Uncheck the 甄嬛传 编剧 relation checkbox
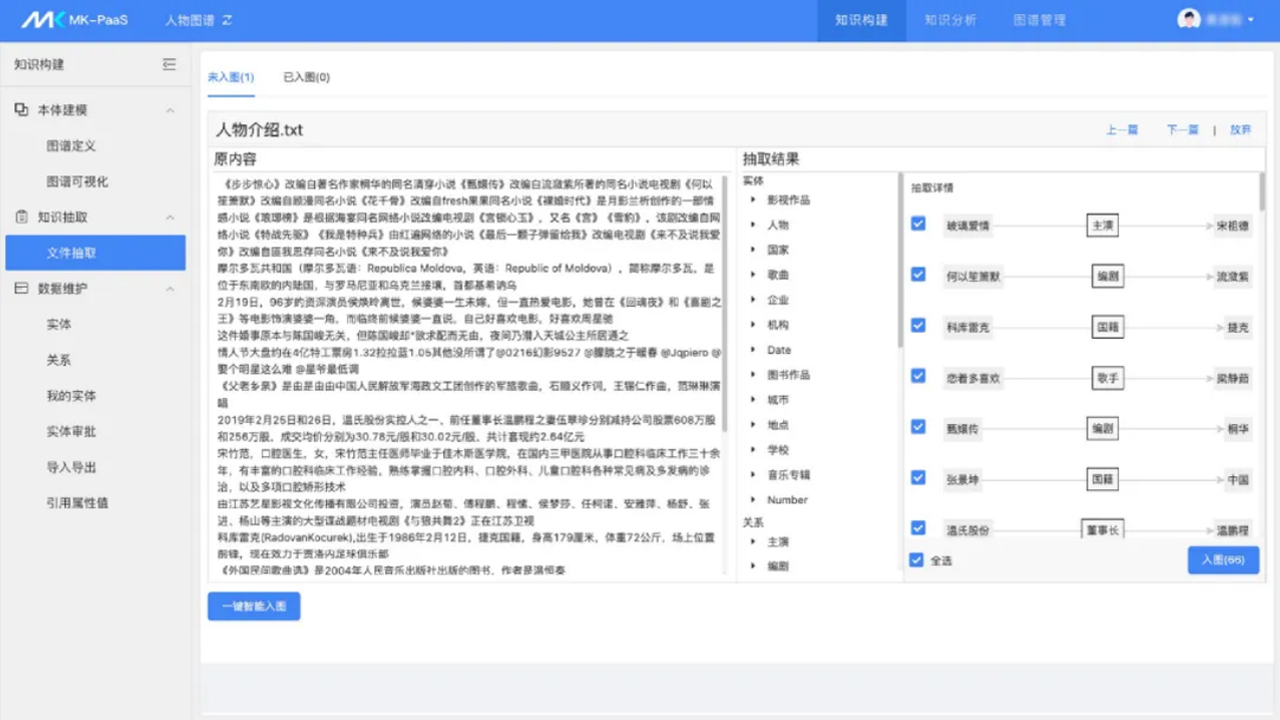This screenshot has width=1280, height=720. (x=918, y=427)
